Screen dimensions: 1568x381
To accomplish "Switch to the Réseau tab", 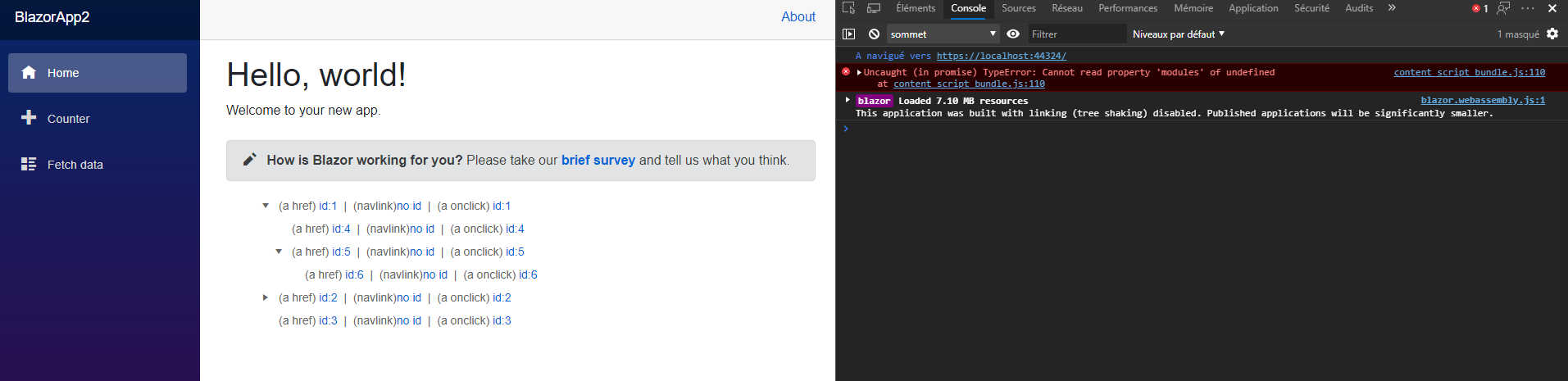I will [x=1066, y=8].
